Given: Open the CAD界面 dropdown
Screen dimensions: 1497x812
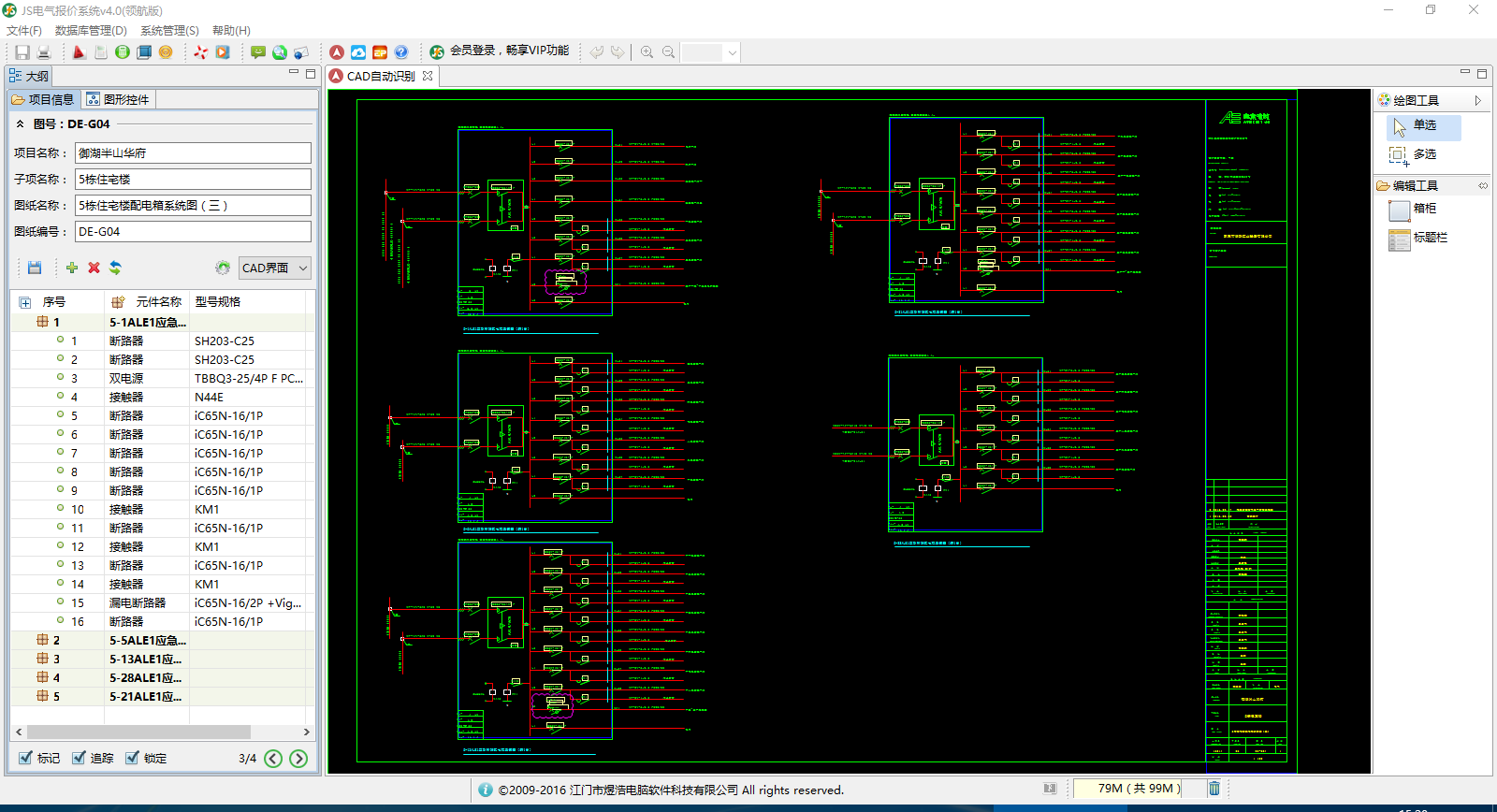Looking at the screenshot, I should (274, 268).
